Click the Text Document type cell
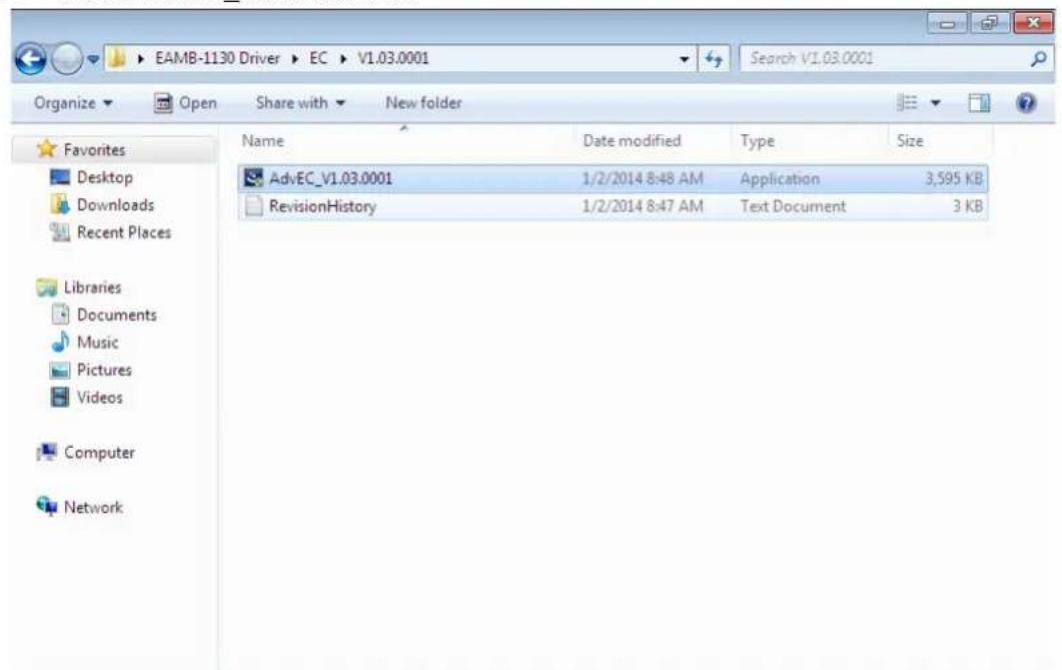Image resolution: width=1062 pixels, height=670 pixels. 792,206
